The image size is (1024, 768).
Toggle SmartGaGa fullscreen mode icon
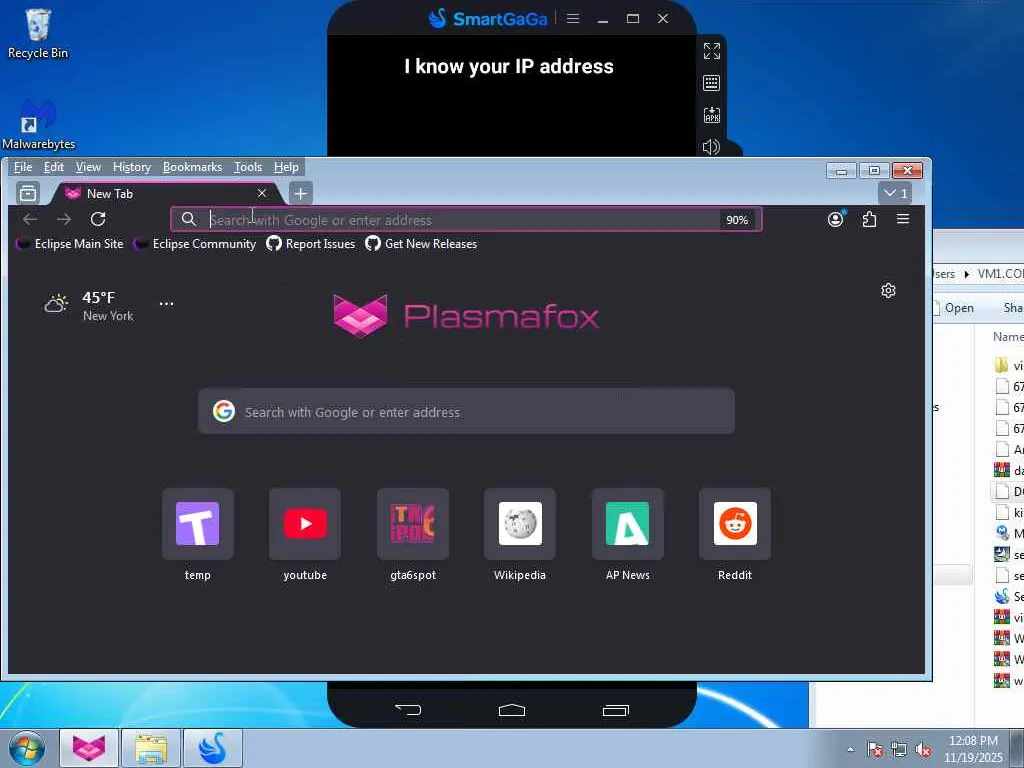711,51
